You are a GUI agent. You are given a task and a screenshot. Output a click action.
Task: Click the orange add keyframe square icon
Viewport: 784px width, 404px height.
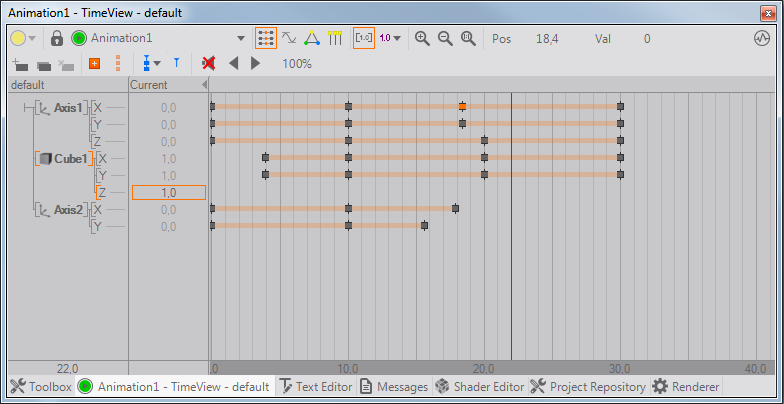pos(95,63)
